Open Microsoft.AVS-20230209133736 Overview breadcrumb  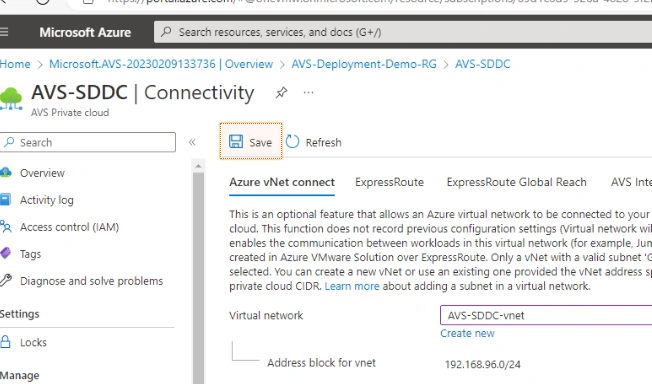(161, 64)
